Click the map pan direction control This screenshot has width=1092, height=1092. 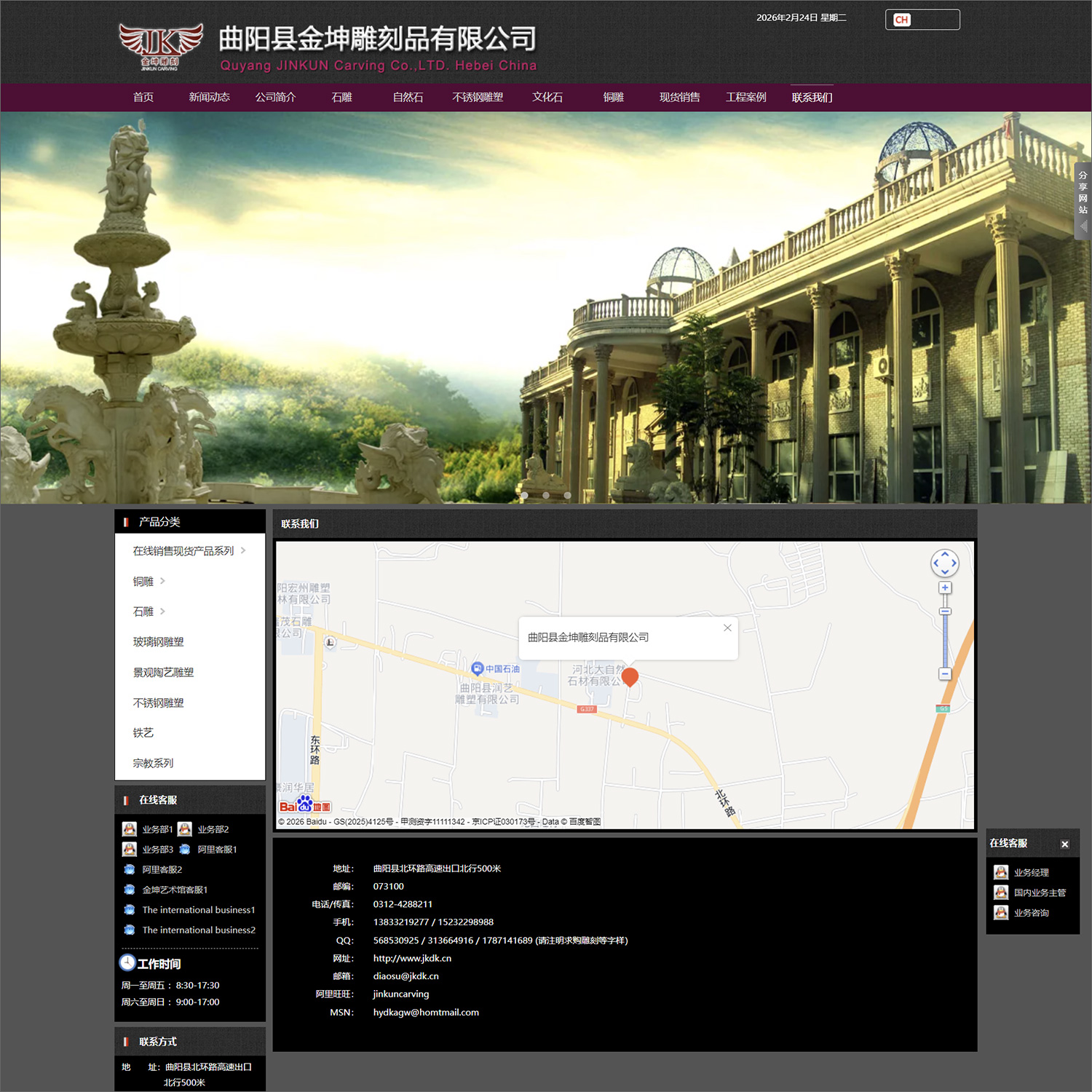[944, 563]
